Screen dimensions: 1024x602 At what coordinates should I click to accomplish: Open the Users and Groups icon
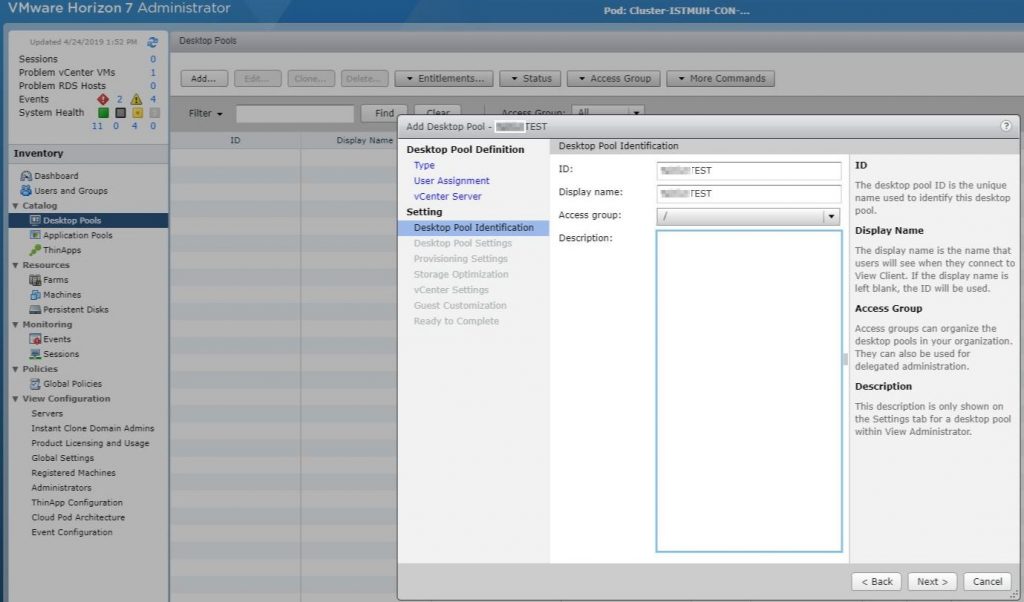pos(26,191)
